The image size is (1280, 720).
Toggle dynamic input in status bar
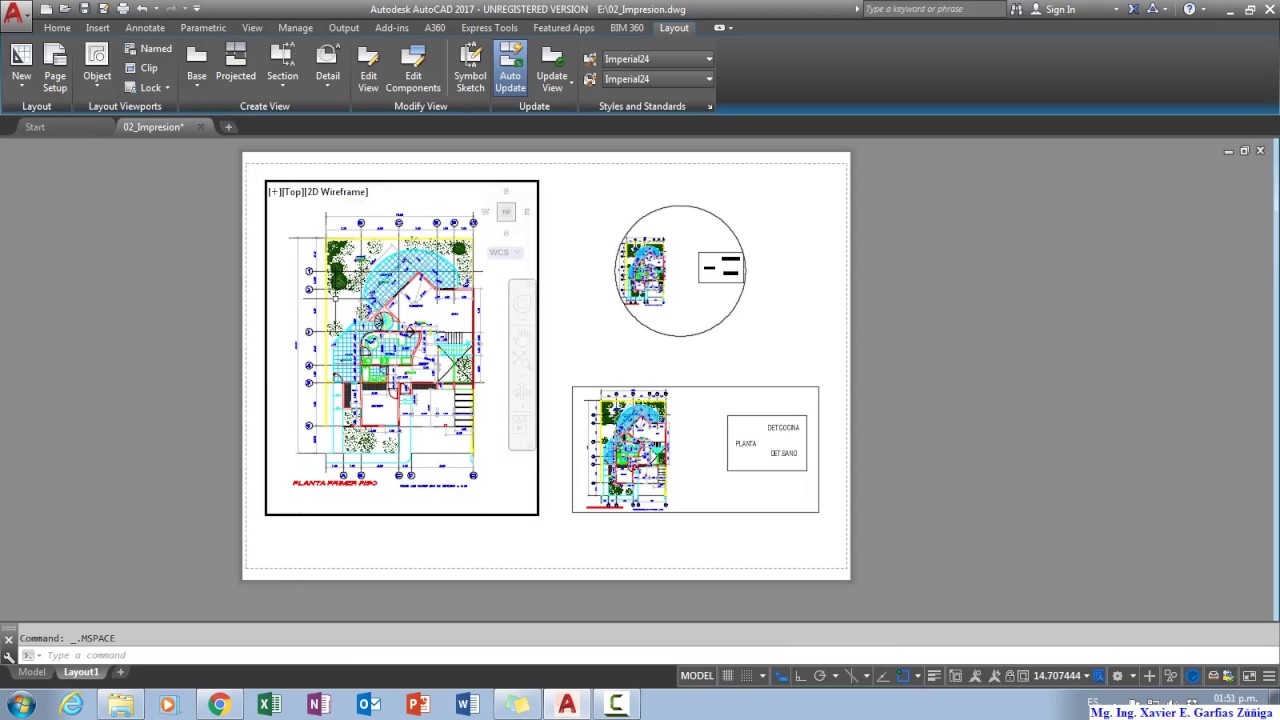pyautogui.click(x=781, y=676)
